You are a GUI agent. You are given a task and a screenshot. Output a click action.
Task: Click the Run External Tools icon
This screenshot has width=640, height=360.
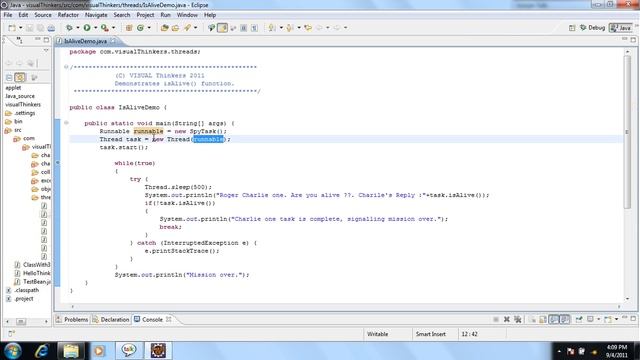105,28
